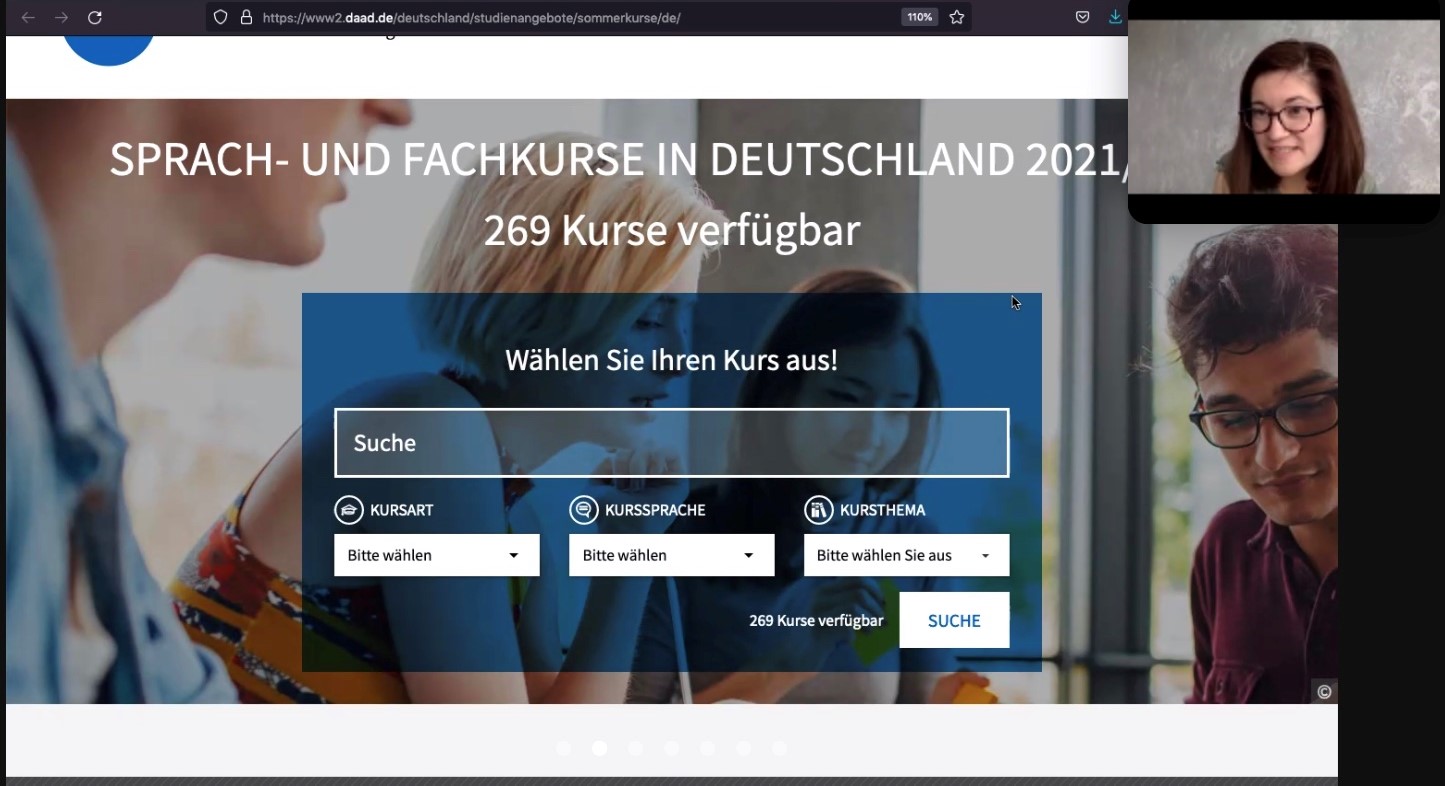Click the speech bubble Kurssprache icon
This screenshot has height=786, width=1445.
tap(583, 510)
